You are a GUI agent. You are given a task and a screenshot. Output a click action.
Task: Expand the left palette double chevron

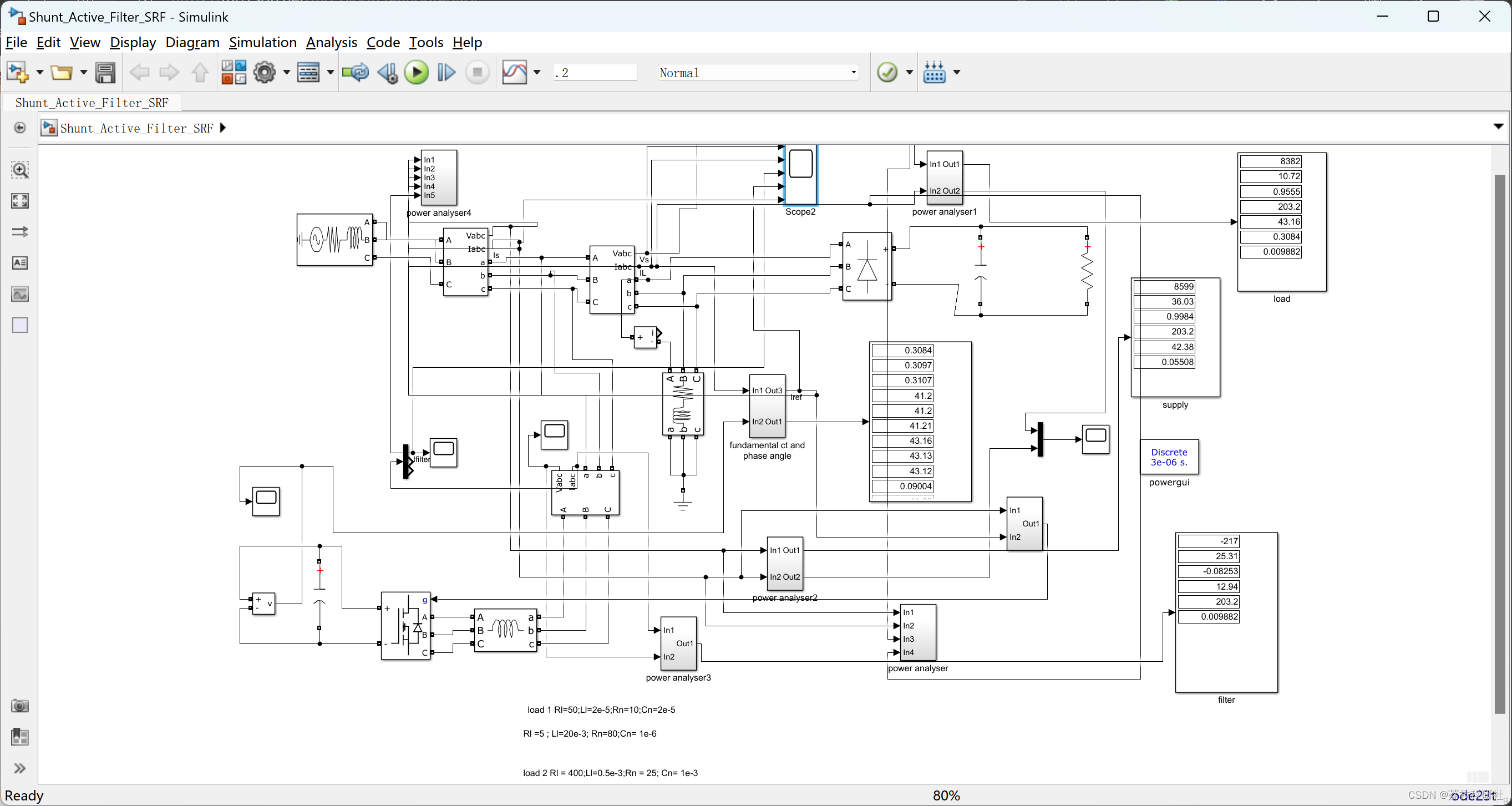20,768
